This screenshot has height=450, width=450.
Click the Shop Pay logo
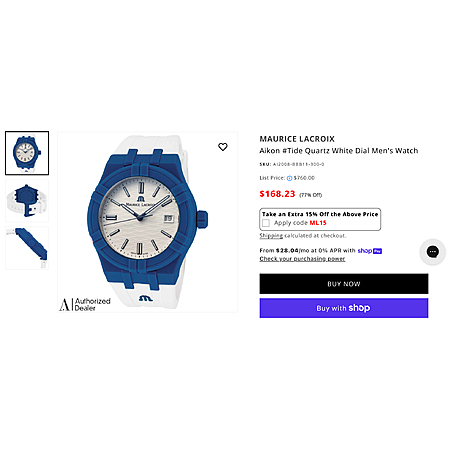point(370,251)
